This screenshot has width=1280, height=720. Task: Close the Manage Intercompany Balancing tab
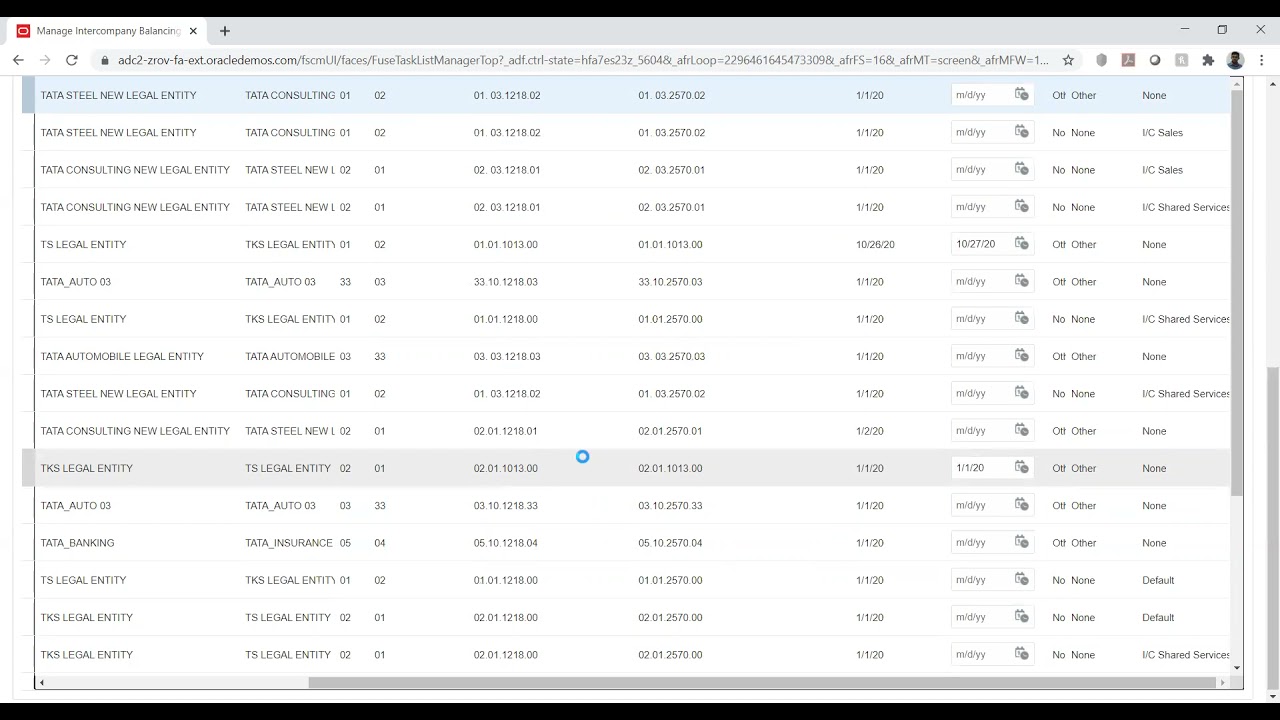click(x=193, y=31)
